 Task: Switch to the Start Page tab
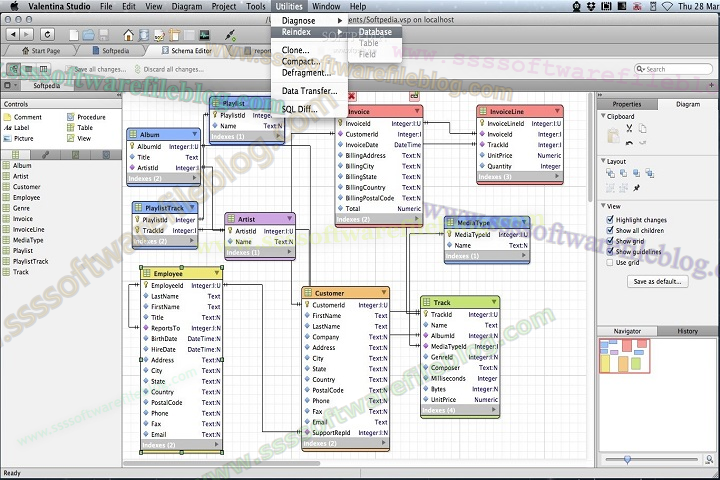(x=41, y=51)
